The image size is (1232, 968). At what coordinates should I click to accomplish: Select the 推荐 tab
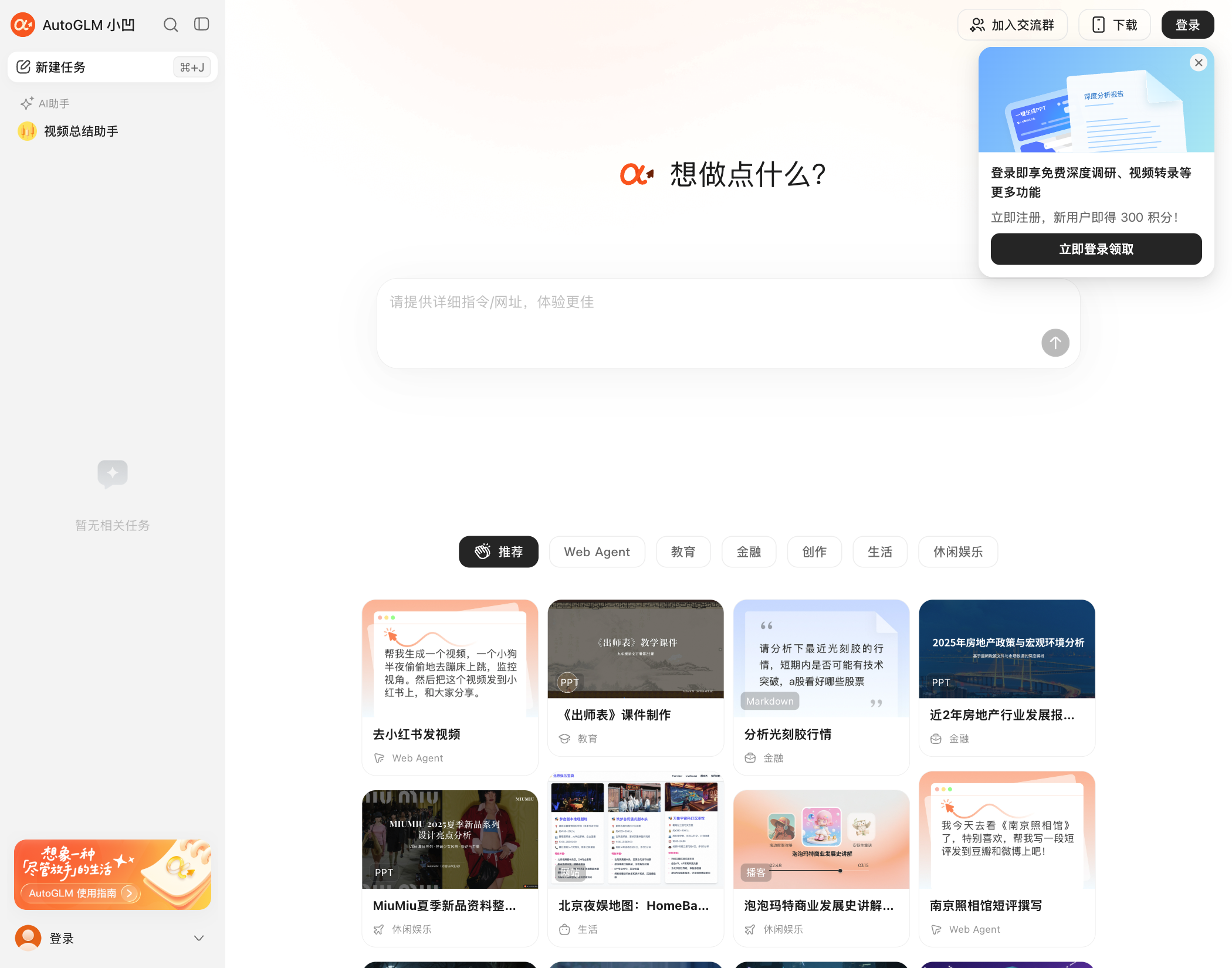pyautogui.click(x=498, y=551)
